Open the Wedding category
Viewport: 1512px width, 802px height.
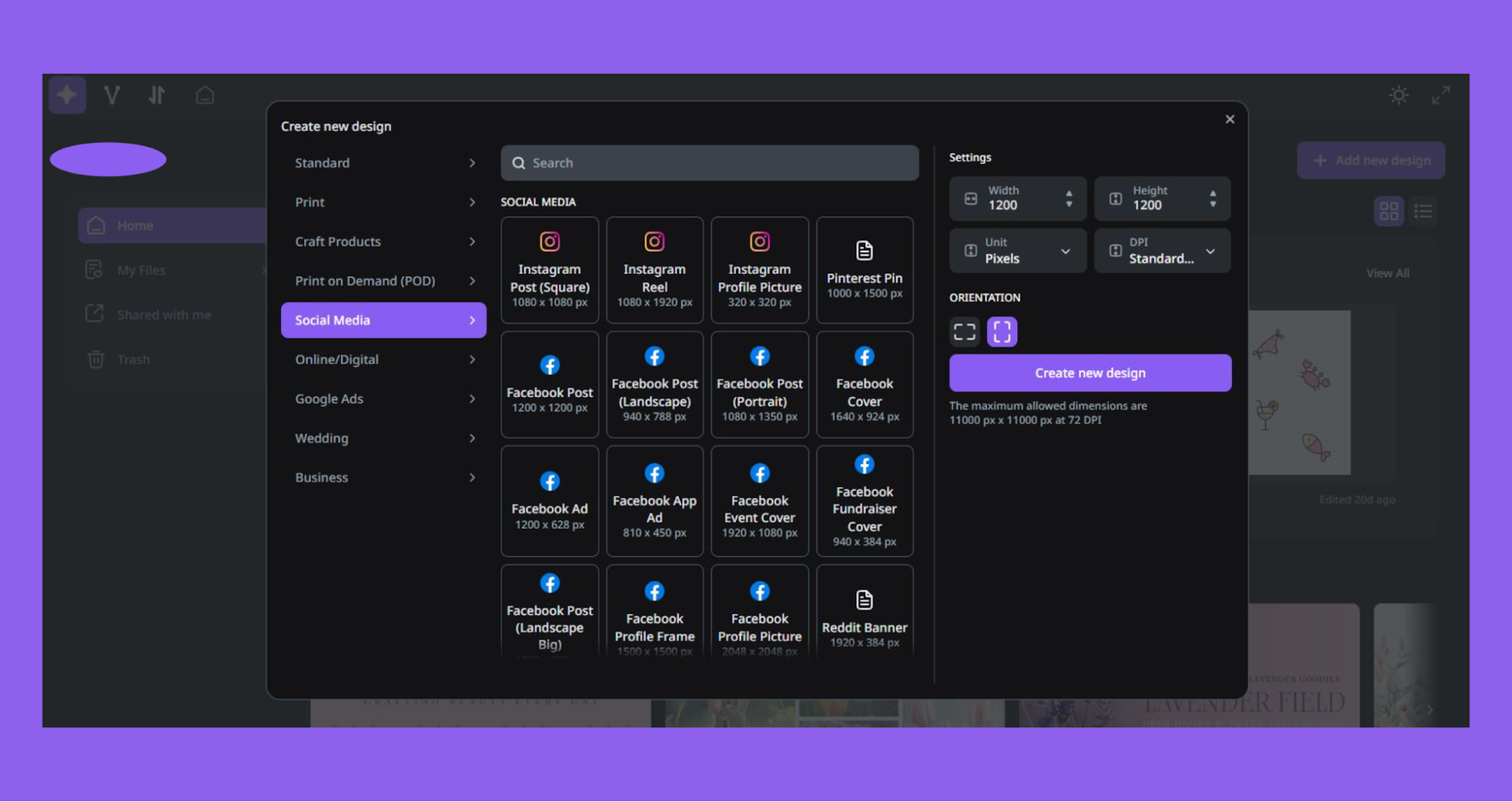coord(383,438)
